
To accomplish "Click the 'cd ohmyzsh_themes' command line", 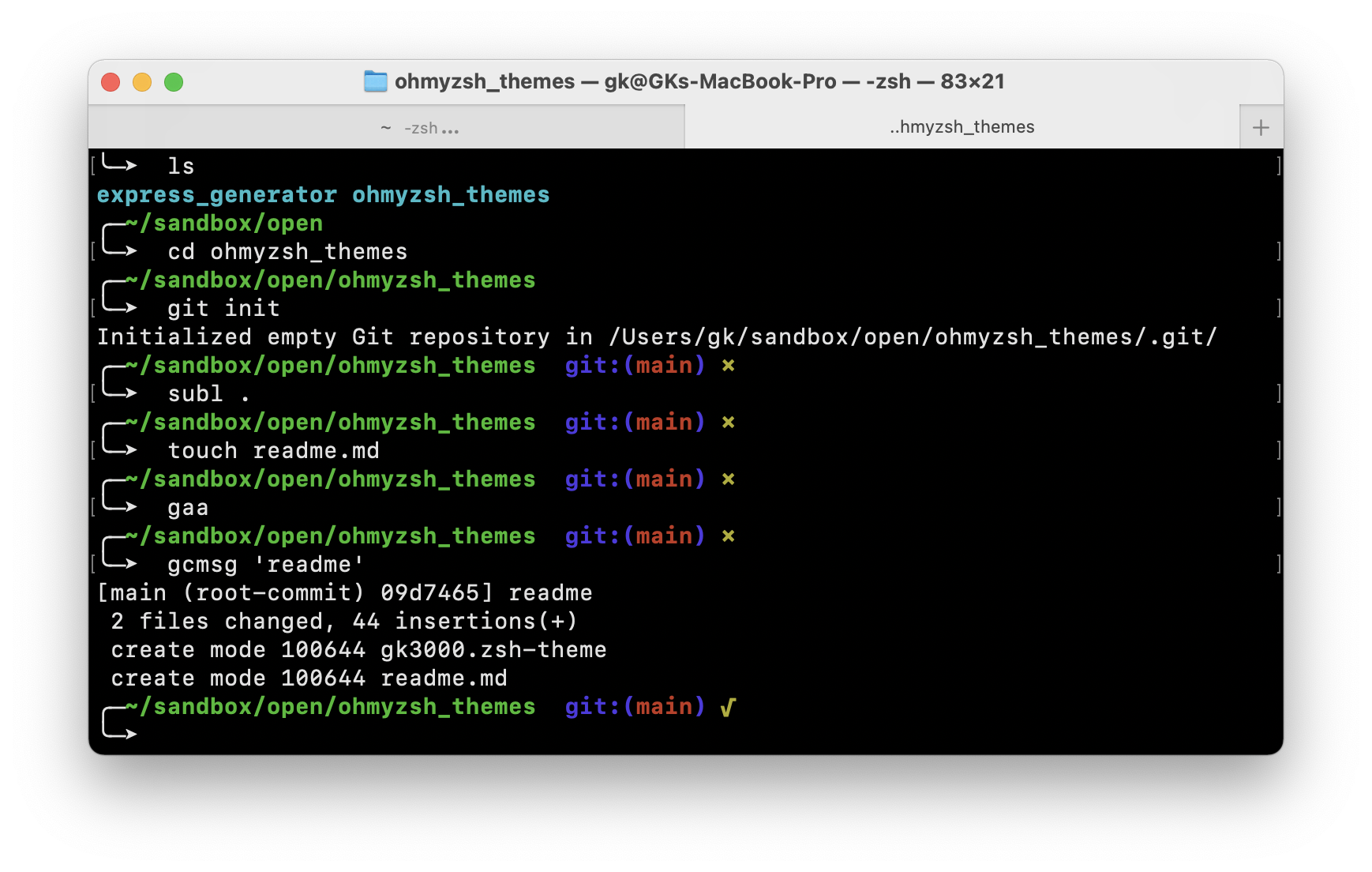I will click(287, 252).
